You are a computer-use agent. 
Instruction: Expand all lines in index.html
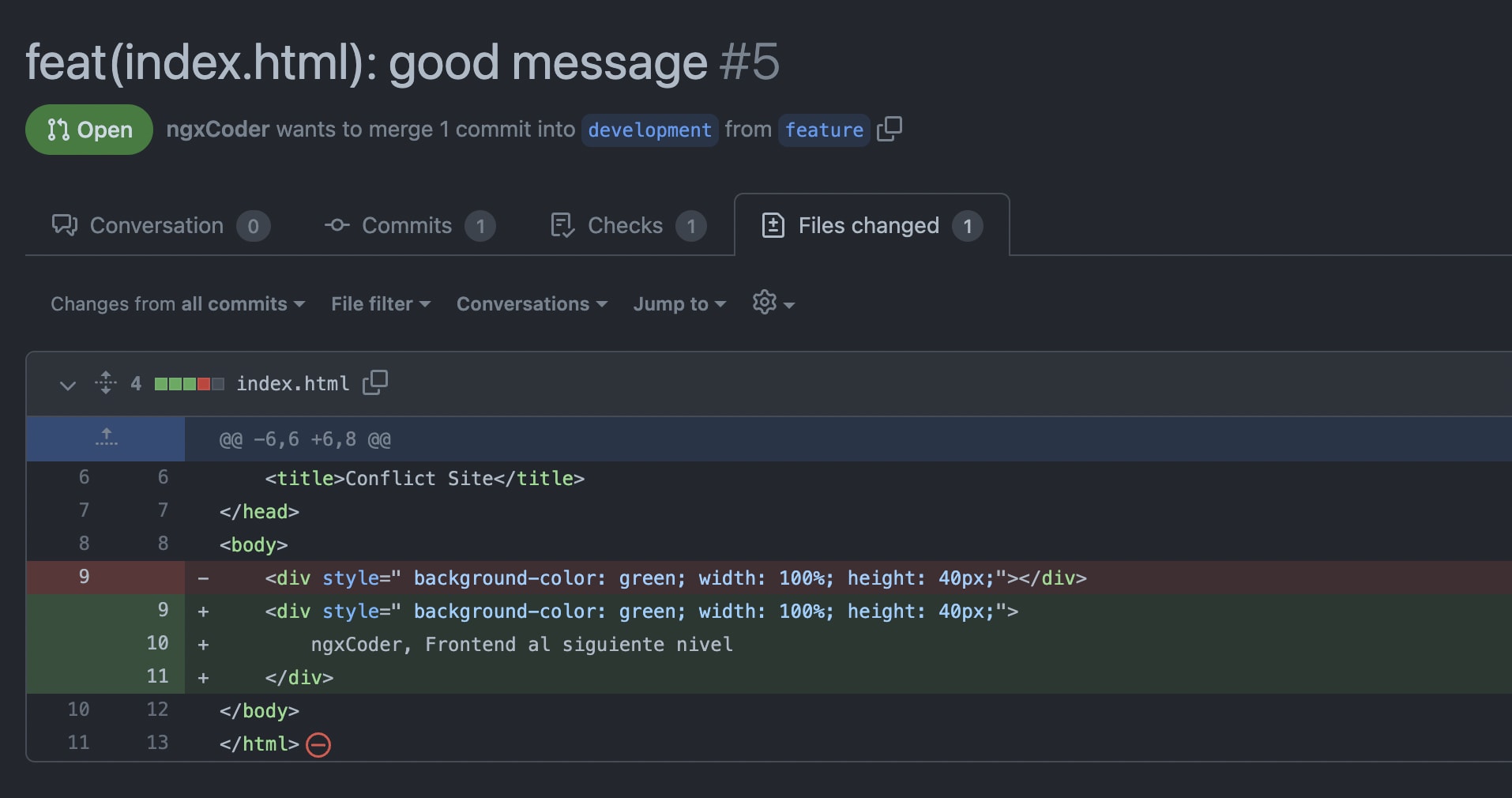point(106,383)
